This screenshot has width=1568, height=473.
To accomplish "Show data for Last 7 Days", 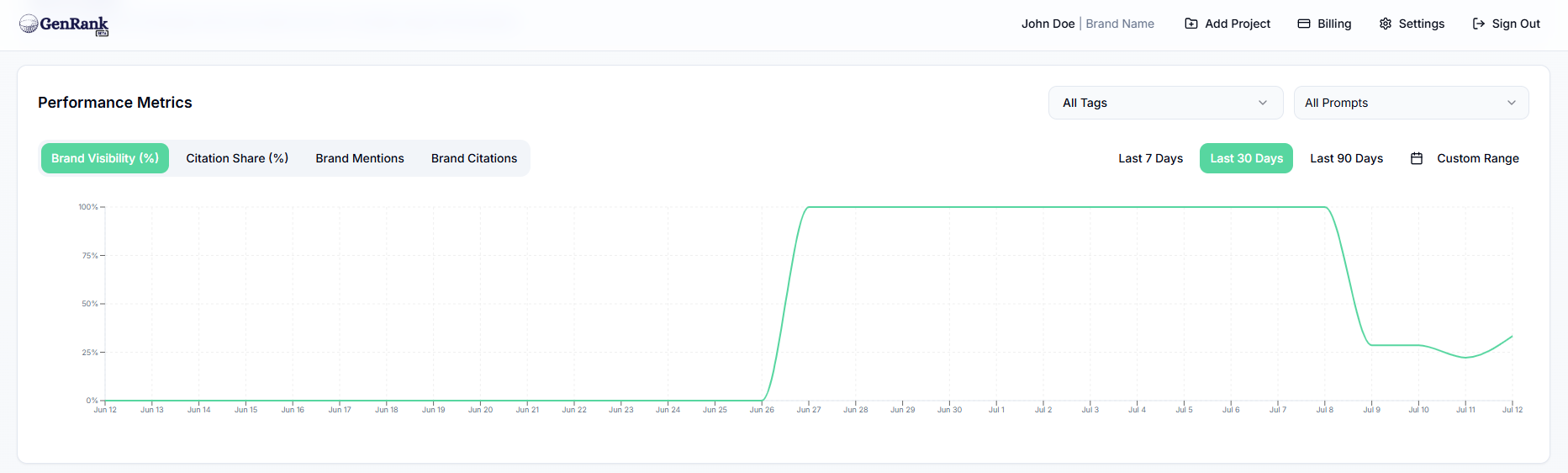I will point(1150,158).
